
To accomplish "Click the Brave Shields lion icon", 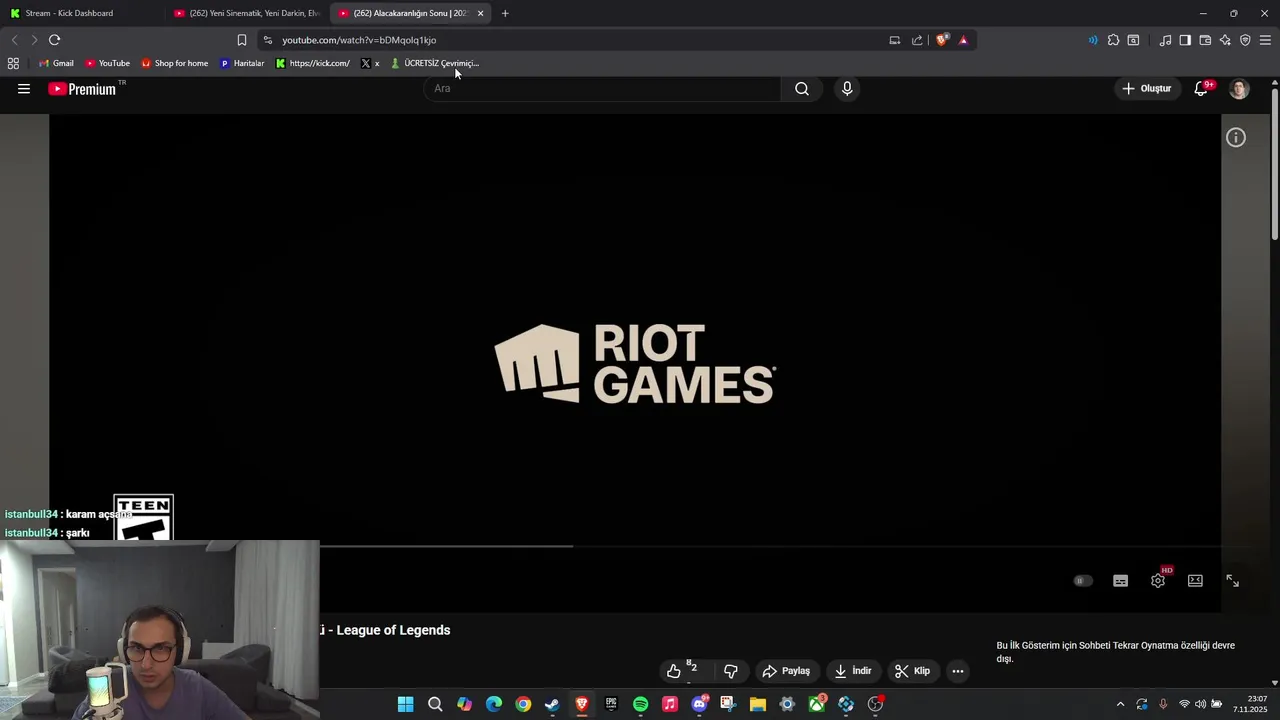I will (942, 40).
